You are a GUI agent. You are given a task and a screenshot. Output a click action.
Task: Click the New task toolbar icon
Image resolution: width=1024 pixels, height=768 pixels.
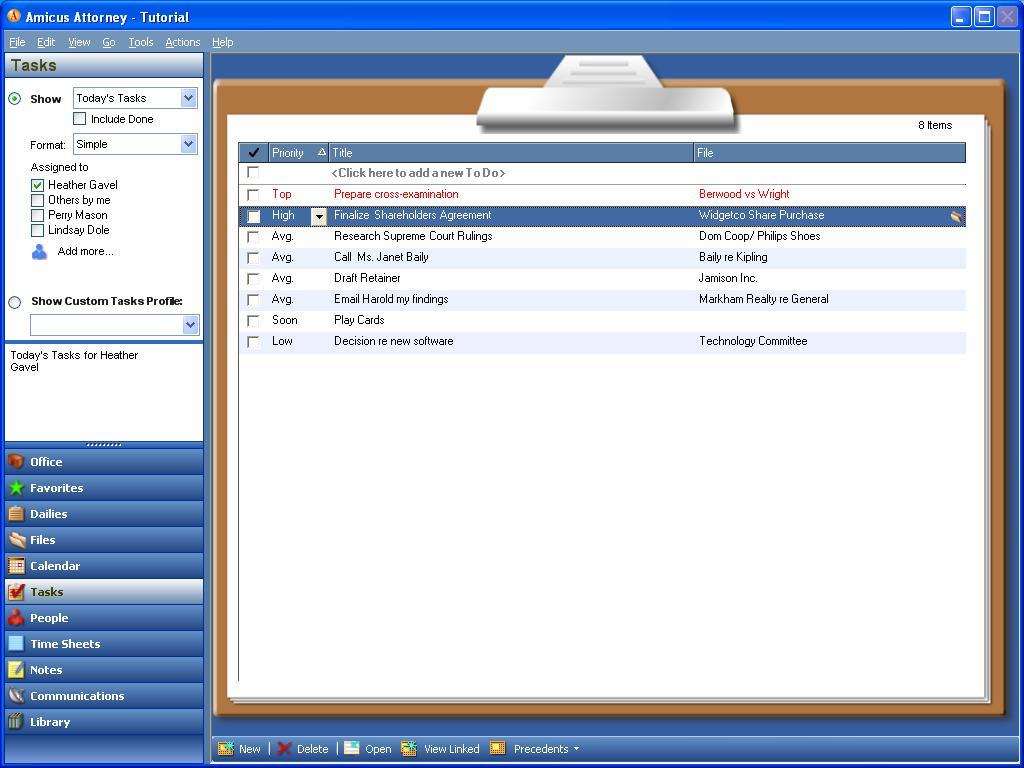point(226,748)
